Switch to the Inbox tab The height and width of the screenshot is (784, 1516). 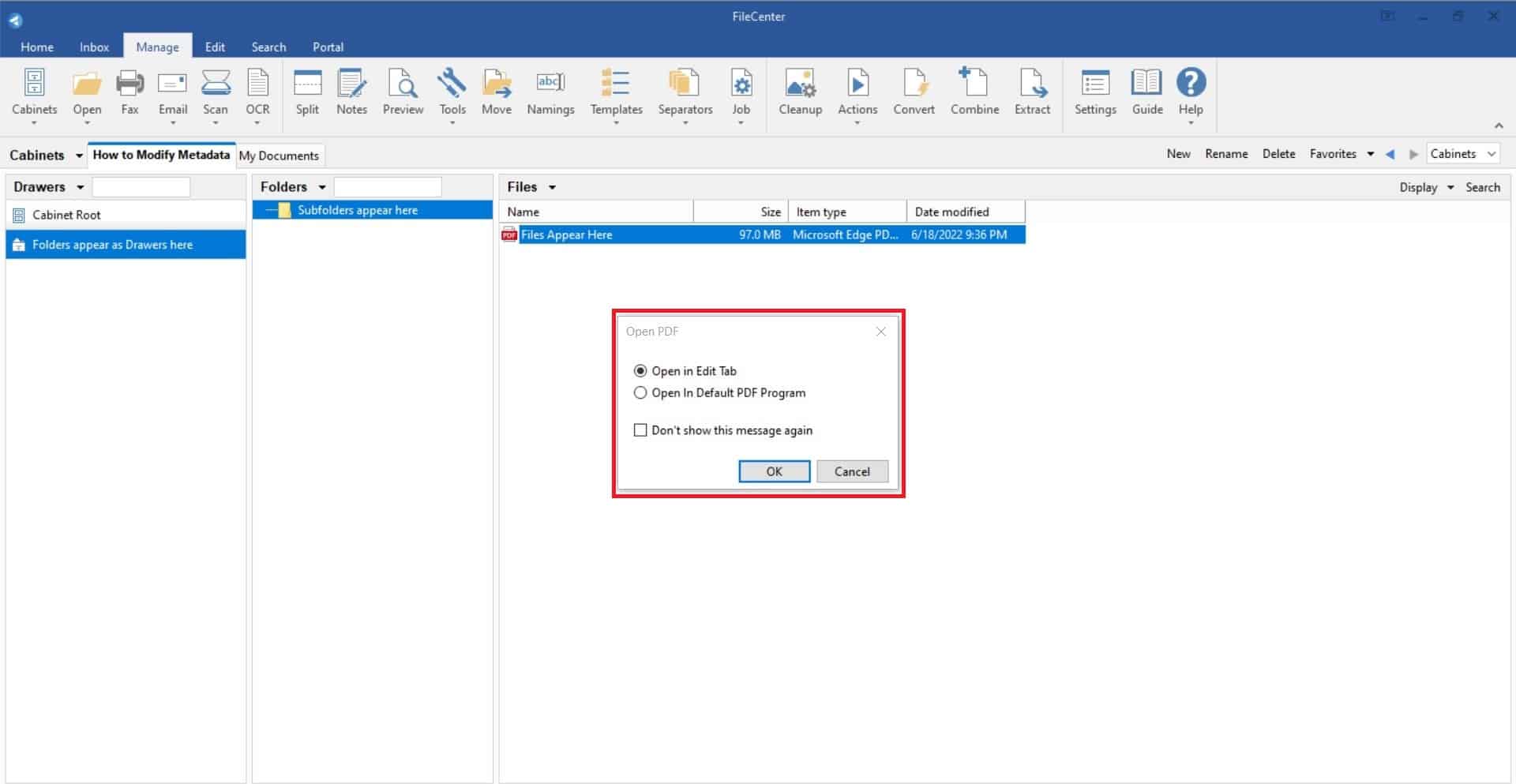pos(94,47)
